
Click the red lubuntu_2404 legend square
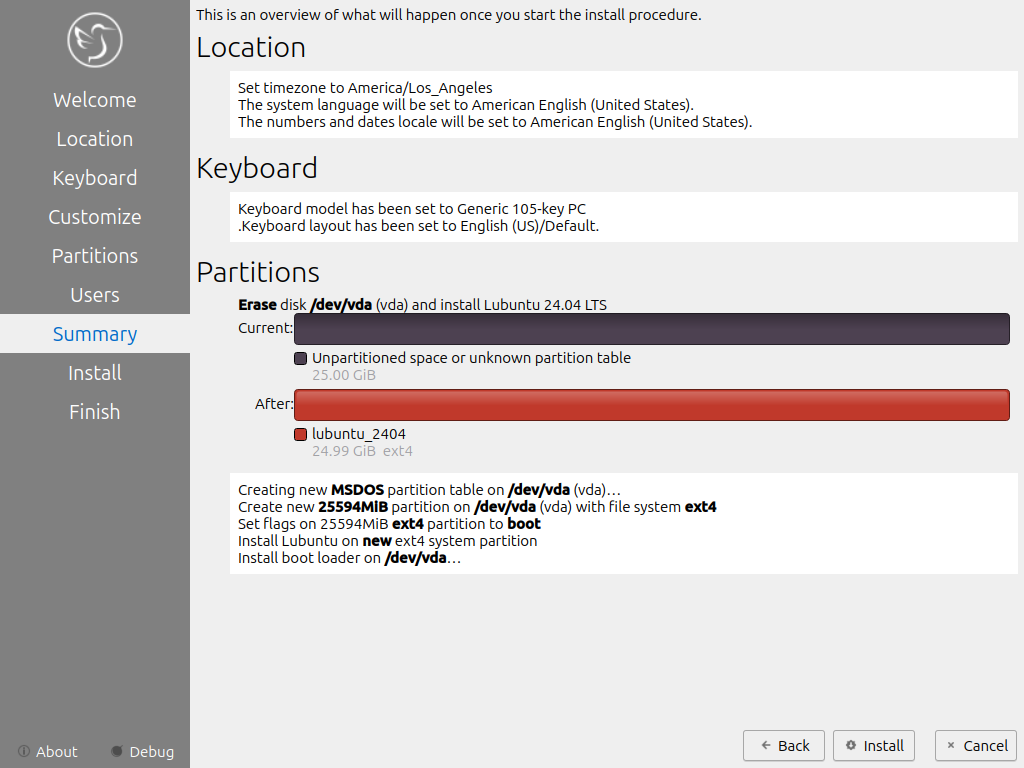point(300,434)
